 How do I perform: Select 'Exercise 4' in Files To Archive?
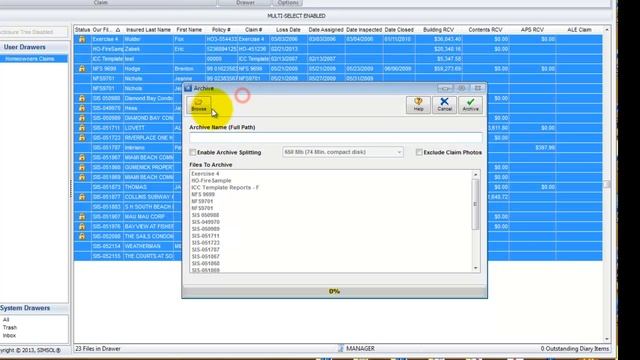coord(205,173)
